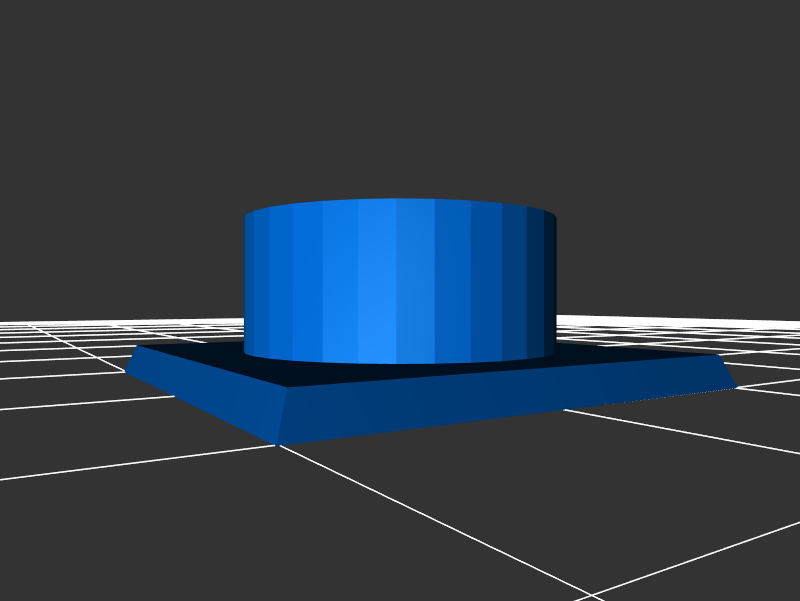The height and width of the screenshot is (601, 800).
Task: Click the nearest front corner of the base
Action: pyautogui.click(x=277, y=441)
